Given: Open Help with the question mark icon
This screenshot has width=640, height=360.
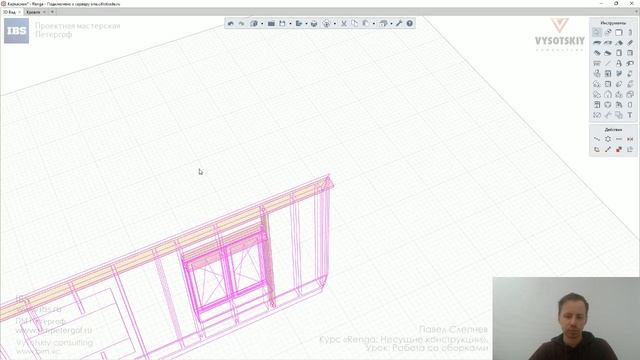Looking at the screenshot, I should pyautogui.click(x=409, y=24).
